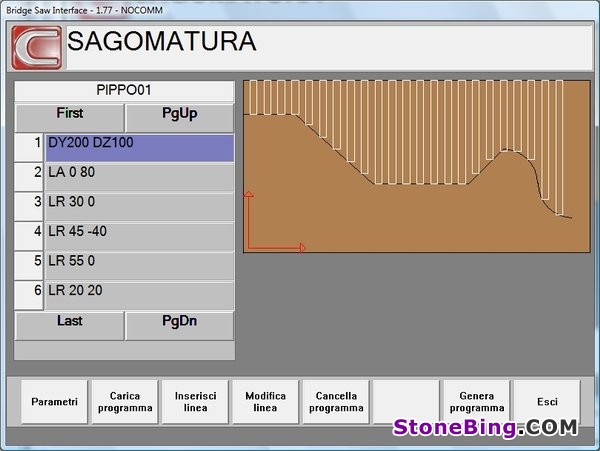The height and width of the screenshot is (451, 600).
Task: Jump to the First program line
Action: coord(70,118)
